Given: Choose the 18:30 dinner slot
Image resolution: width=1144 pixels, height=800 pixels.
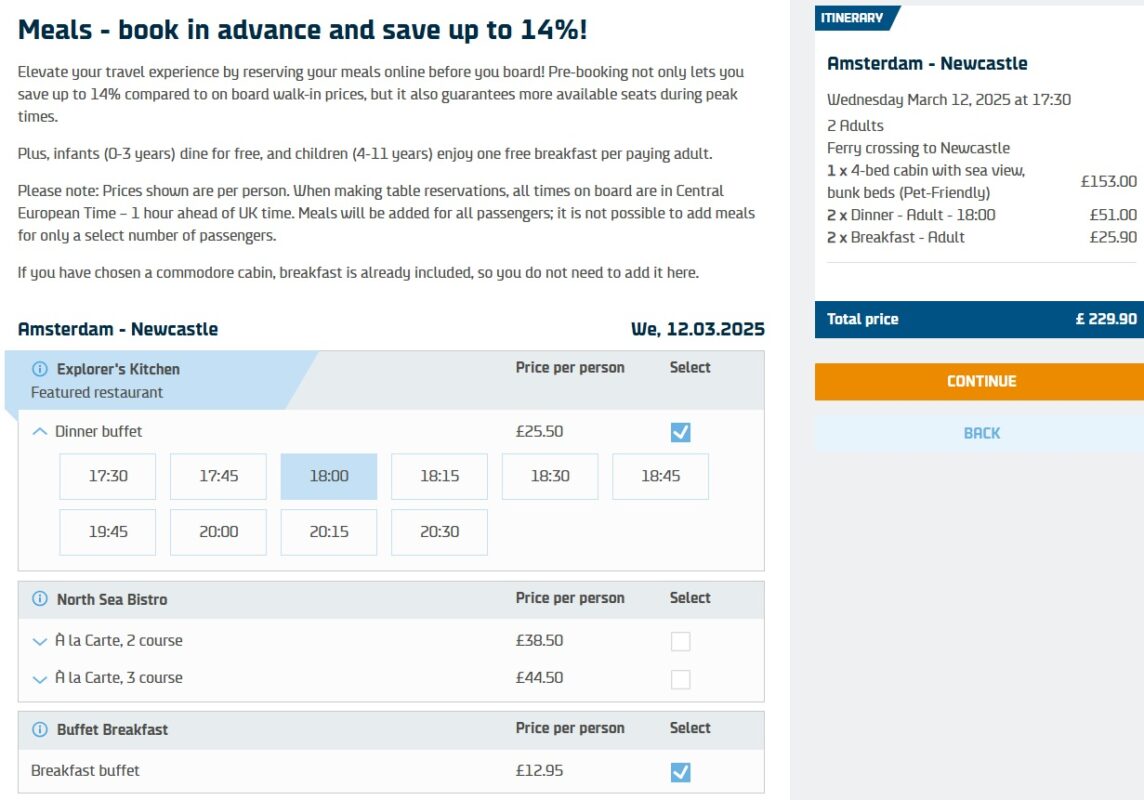Looking at the screenshot, I should point(550,476).
